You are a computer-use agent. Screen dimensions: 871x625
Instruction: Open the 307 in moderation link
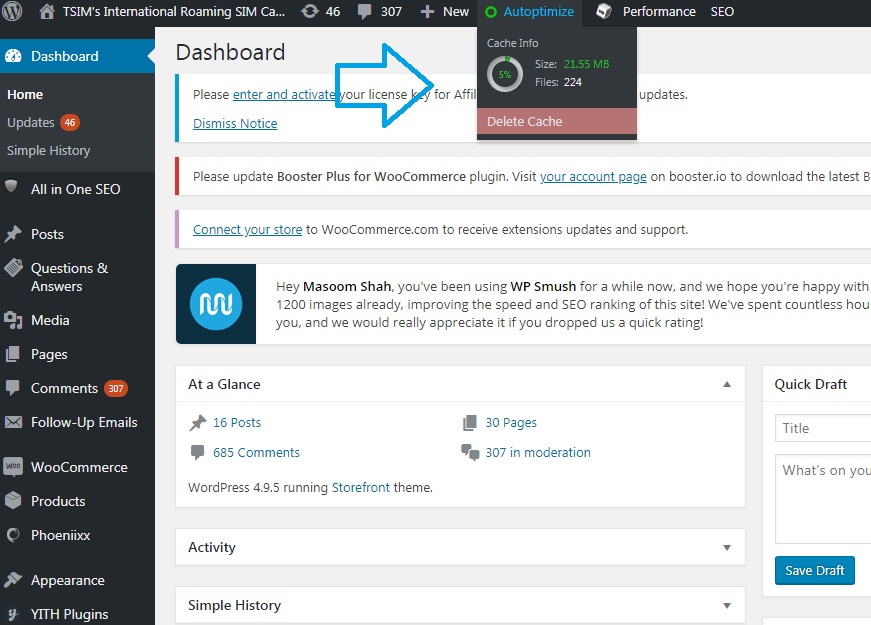coord(538,453)
